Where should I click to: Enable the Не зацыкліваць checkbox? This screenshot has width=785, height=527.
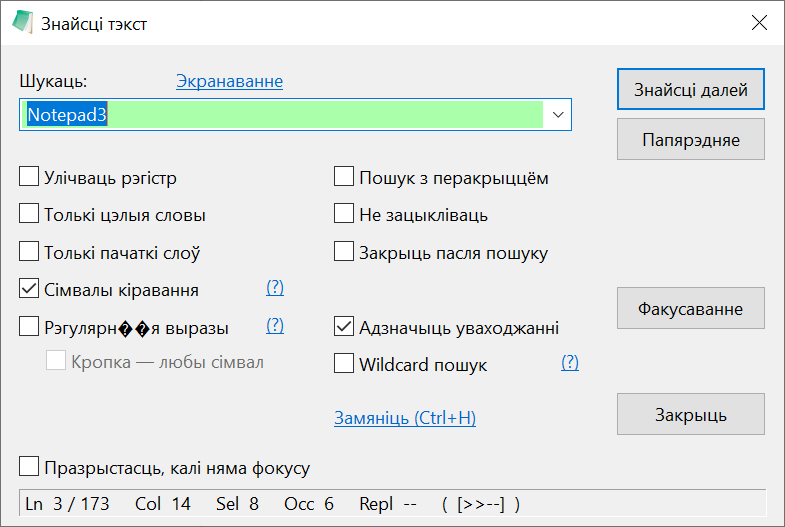coord(344,214)
